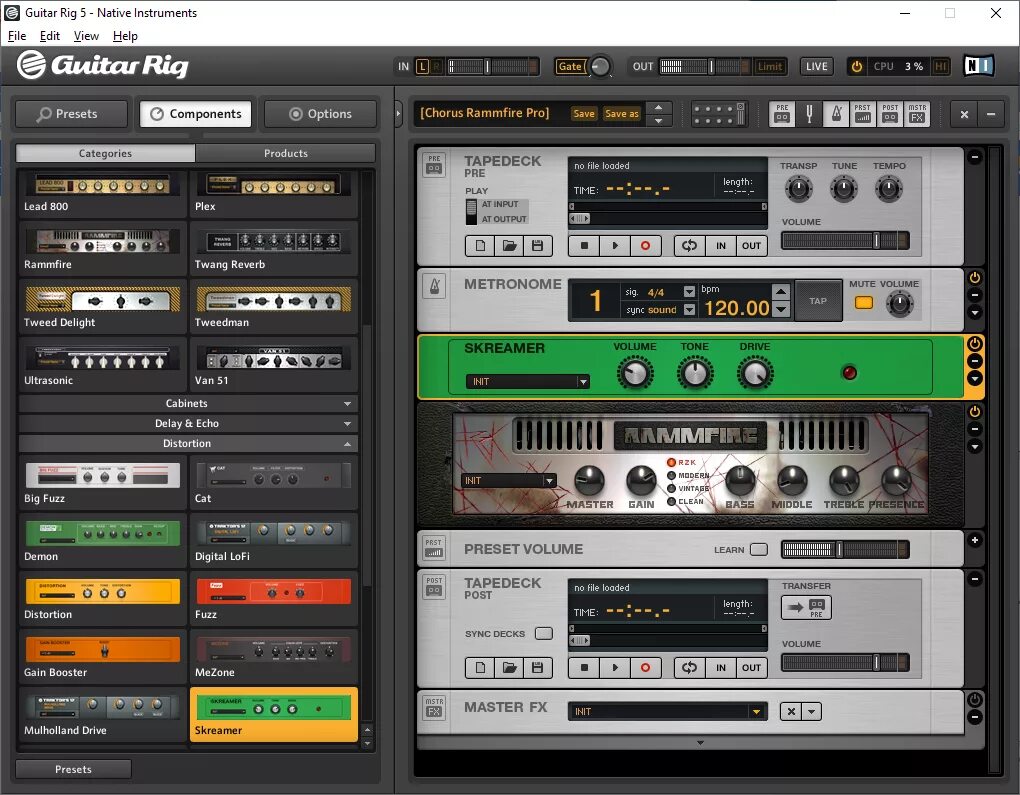Save file icon in Tapedeck Pre

pos(537,245)
